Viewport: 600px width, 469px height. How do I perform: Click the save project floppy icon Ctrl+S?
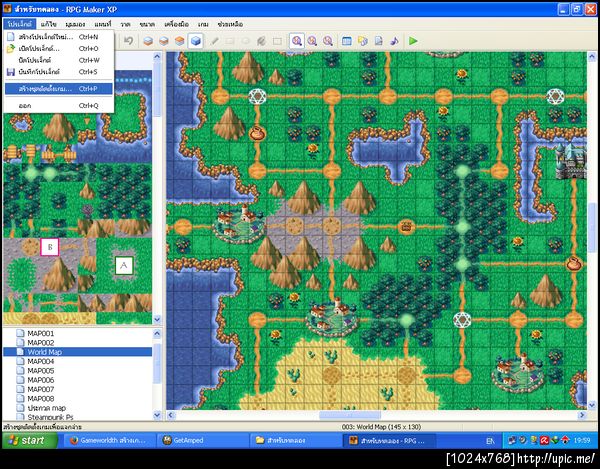click(x=11, y=72)
